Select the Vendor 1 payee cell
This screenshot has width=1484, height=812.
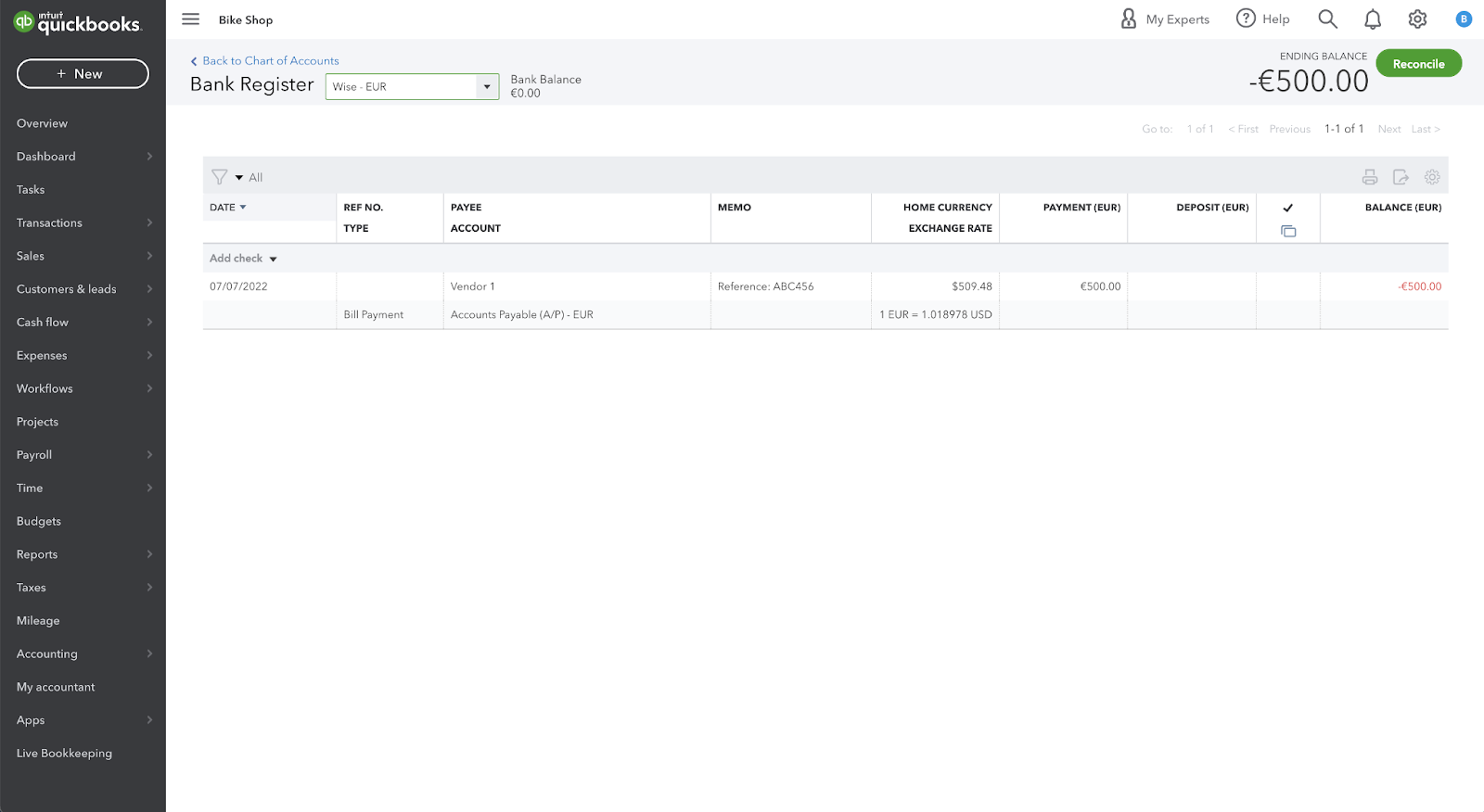point(577,286)
